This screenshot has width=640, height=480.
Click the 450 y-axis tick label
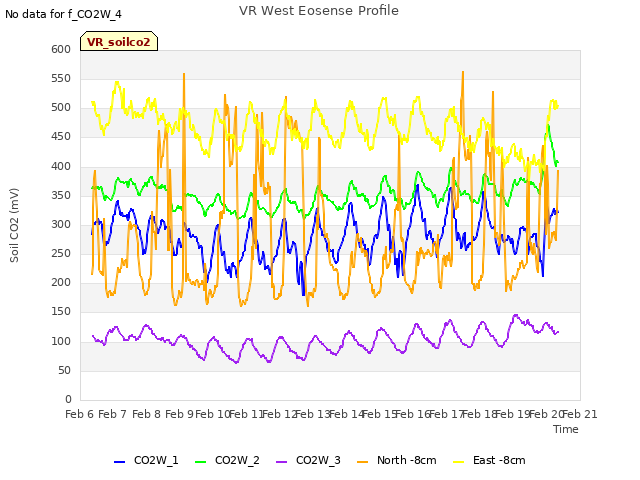pyautogui.click(x=61, y=137)
